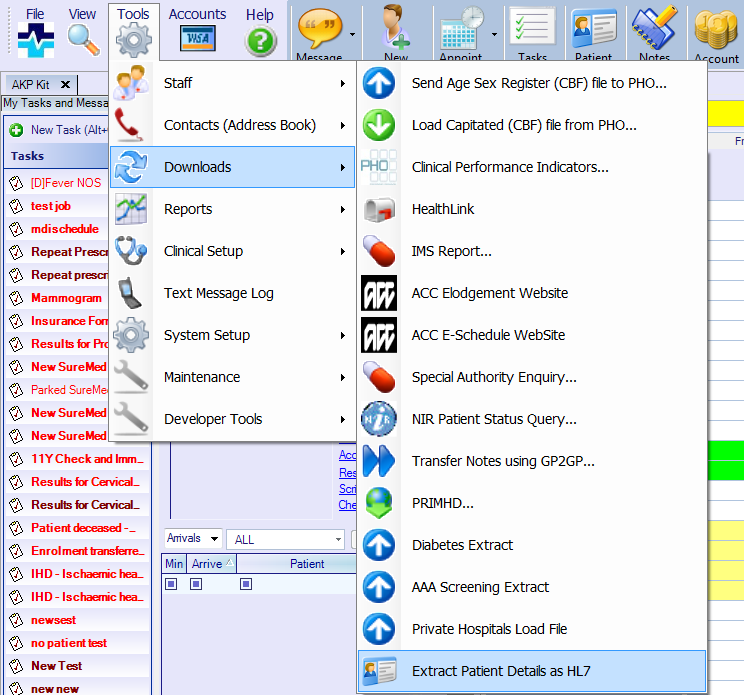Expand the ALL combo box
Image resolution: width=744 pixels, height=695 pixels.
[286, 540]
